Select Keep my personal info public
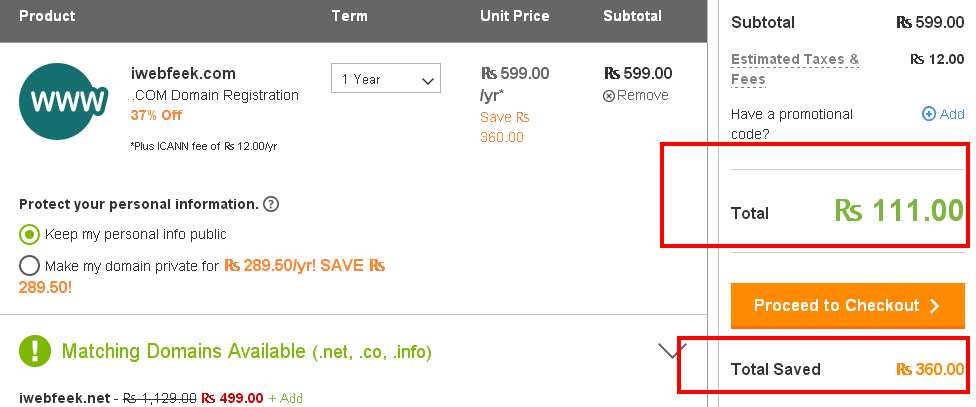The image size is (976, 407). [x=30, y=235]
